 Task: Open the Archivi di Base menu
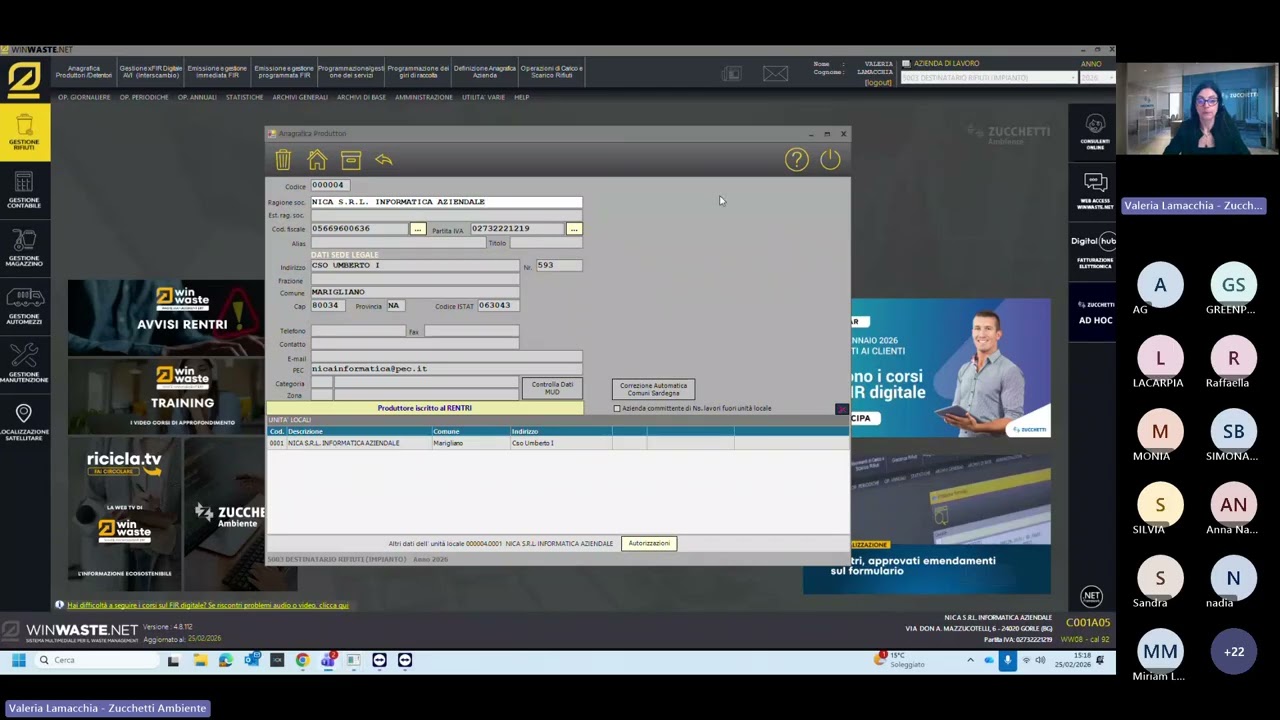click(361, 97)
